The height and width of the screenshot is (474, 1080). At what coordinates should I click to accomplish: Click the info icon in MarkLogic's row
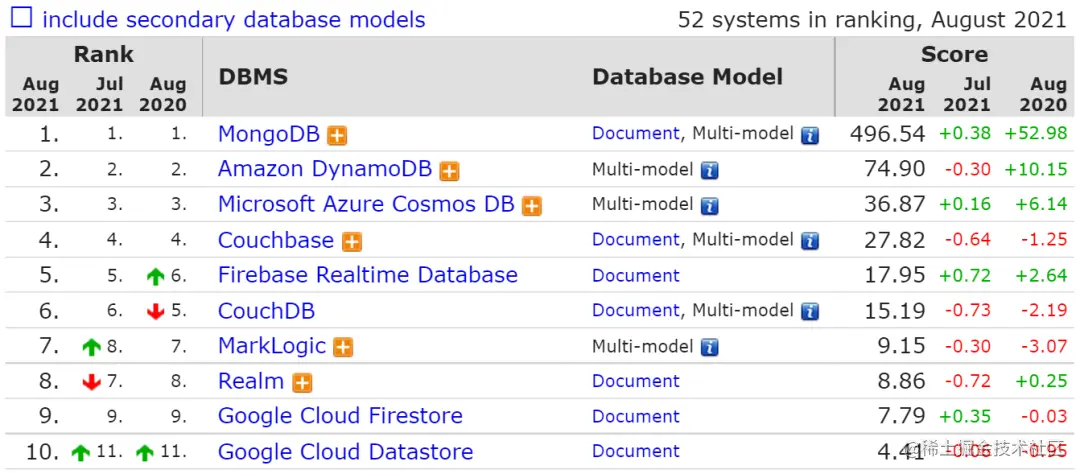click(x=710, y=347)
